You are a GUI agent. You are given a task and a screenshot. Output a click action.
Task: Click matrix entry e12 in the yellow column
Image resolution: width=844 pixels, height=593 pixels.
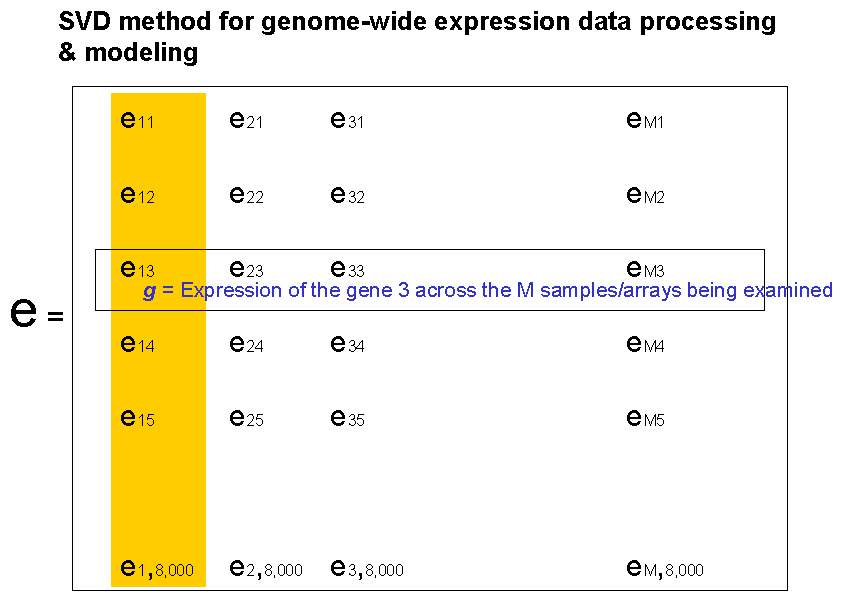point(137,195)
